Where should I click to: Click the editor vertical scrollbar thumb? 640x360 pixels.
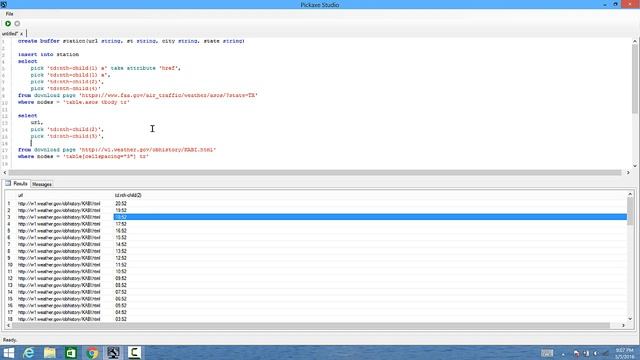coord(635,78)
